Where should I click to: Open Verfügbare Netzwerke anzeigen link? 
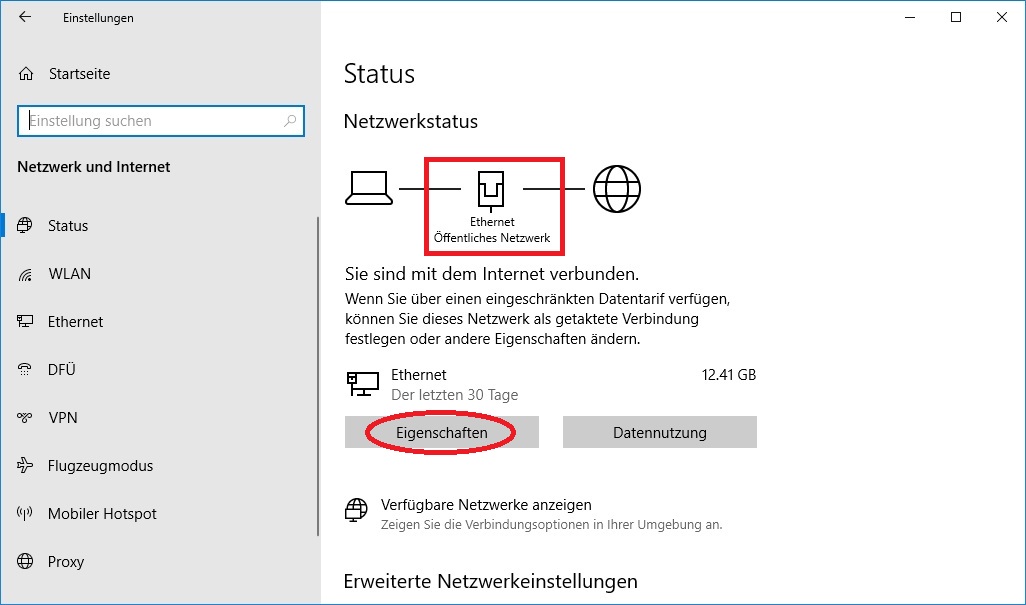pos(486,505)
